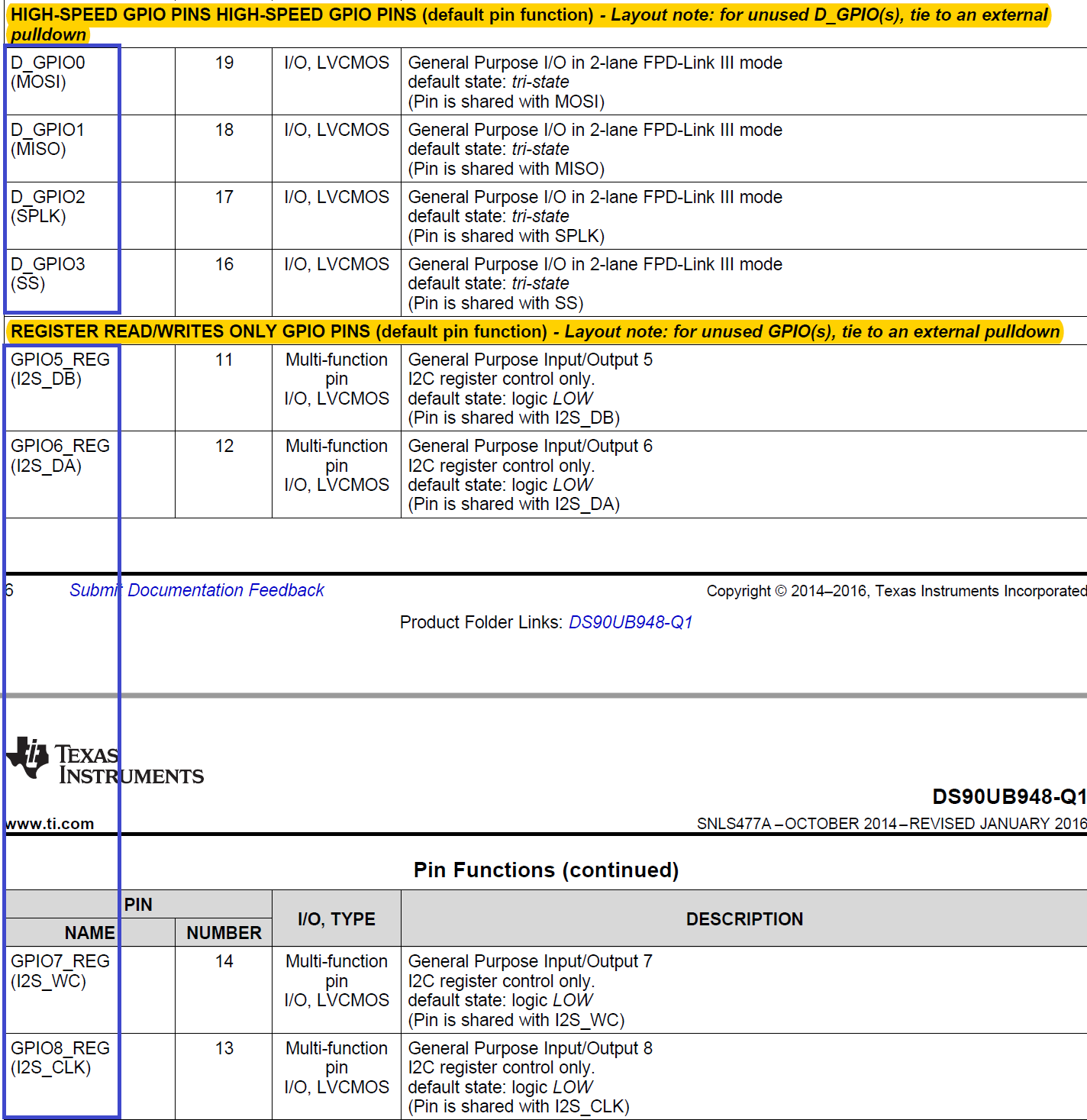
Task: Click pin number 14
Action: [224, 961]
